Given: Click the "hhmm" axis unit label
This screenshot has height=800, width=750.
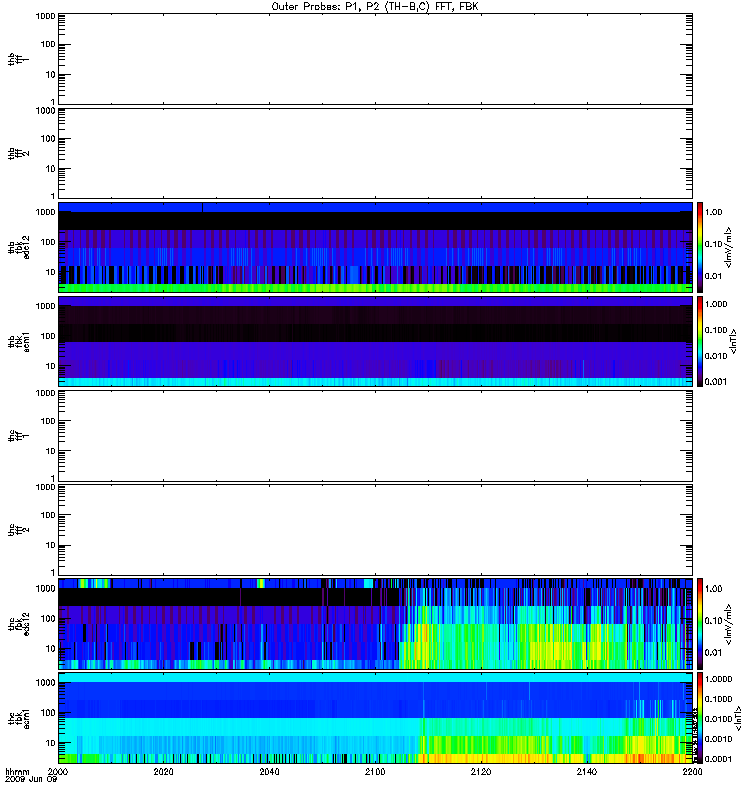Looking at the screenshot, I should coord(17,772).
